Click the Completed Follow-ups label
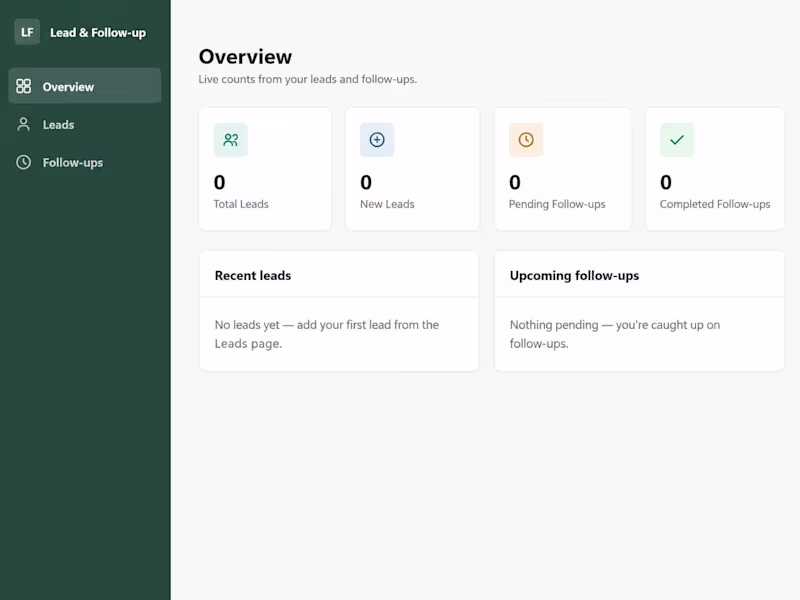The height and width of the screenshot is (600, 800). pyautogui.click(x=715, y=204)
